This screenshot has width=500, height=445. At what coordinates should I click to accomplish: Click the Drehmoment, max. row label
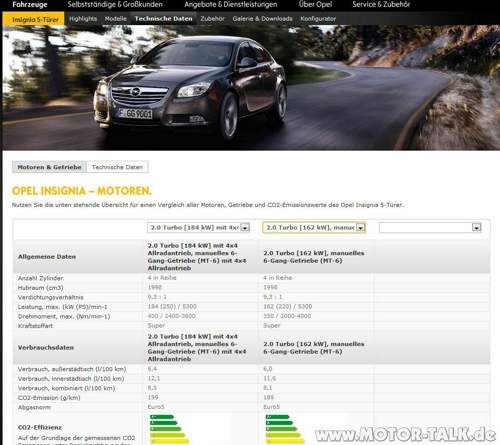pyautogui.click(x=64, y=316)
